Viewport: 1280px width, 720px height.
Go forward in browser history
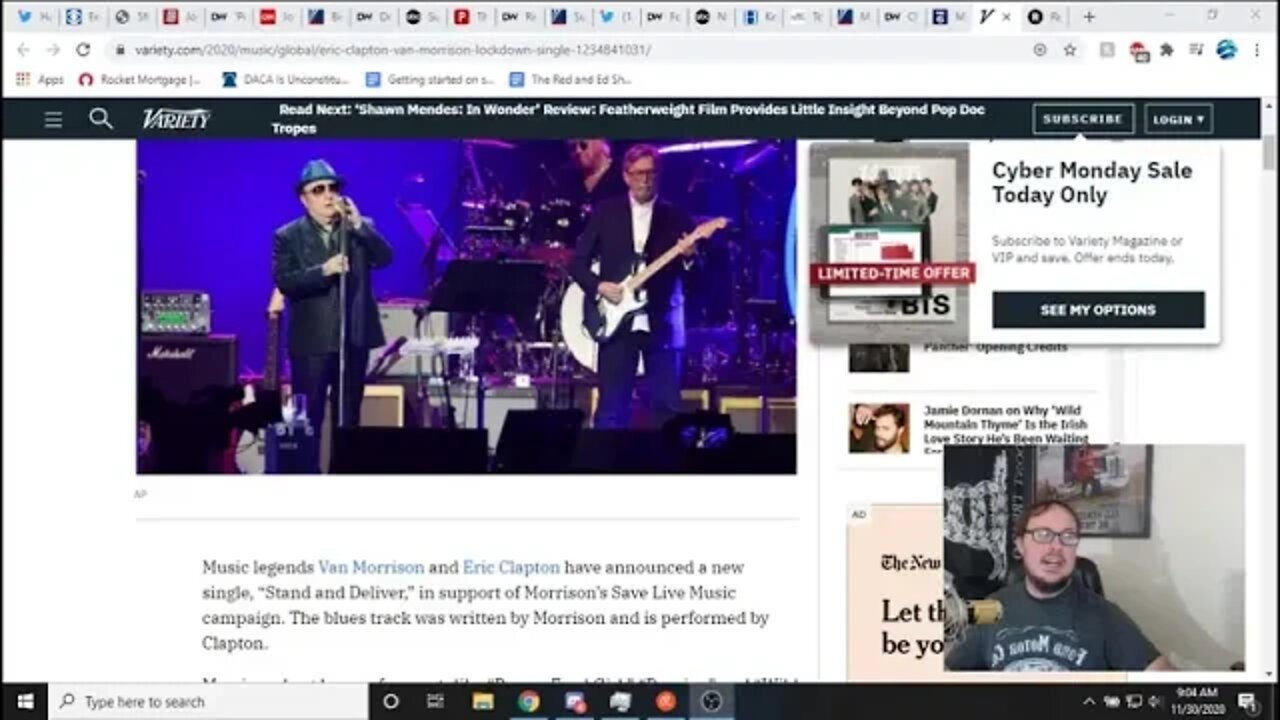[x=53, y=49]
